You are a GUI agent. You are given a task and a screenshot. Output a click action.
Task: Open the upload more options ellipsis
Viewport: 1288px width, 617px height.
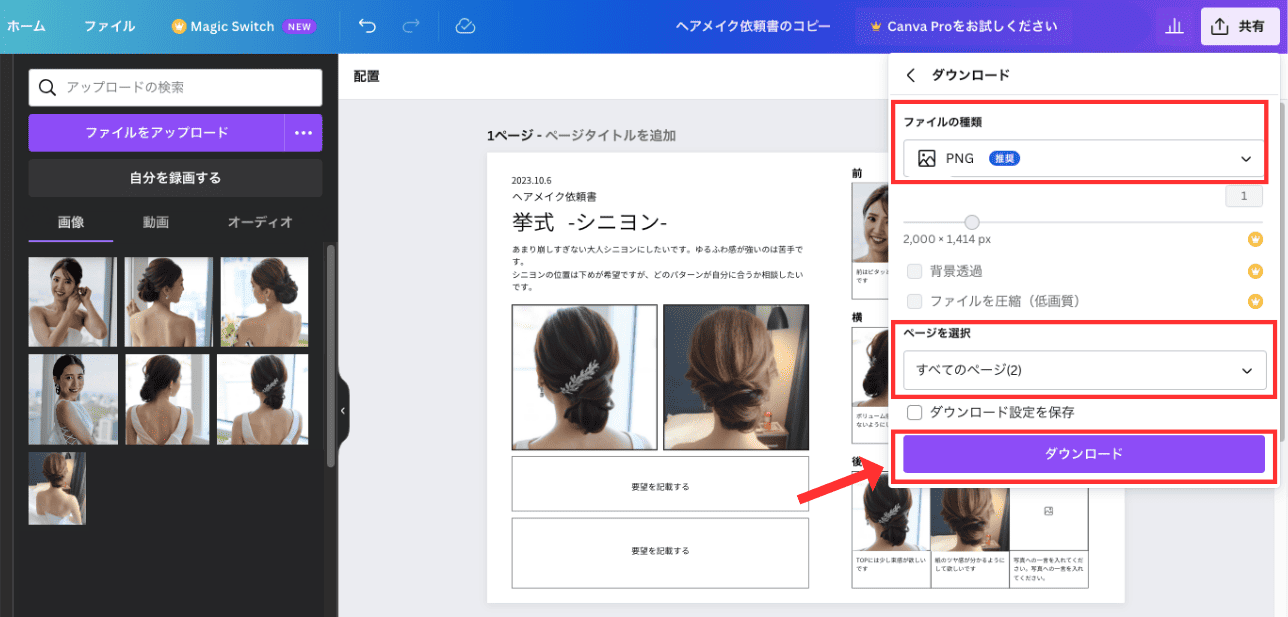click(x=303, y=132)
